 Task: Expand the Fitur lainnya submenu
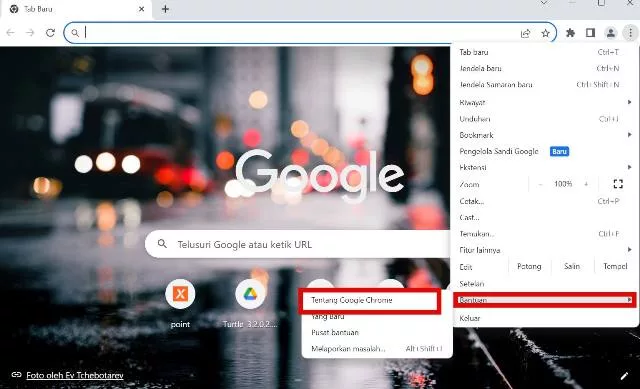544,250
